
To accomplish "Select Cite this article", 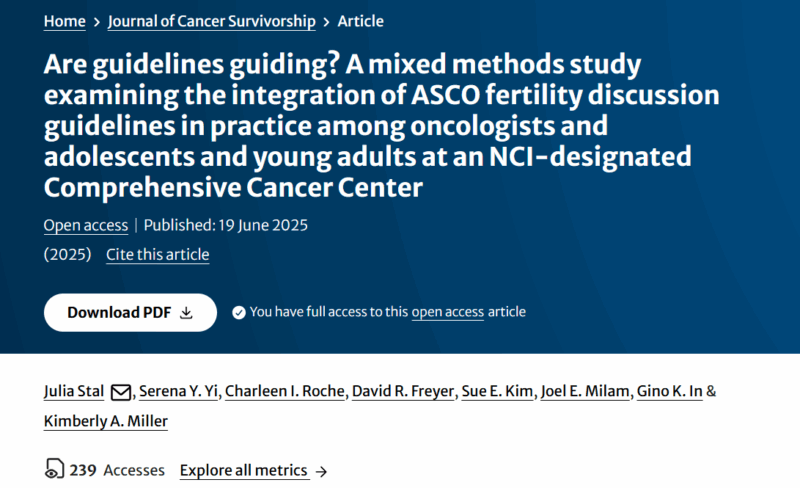I will (x=158, y=254).
